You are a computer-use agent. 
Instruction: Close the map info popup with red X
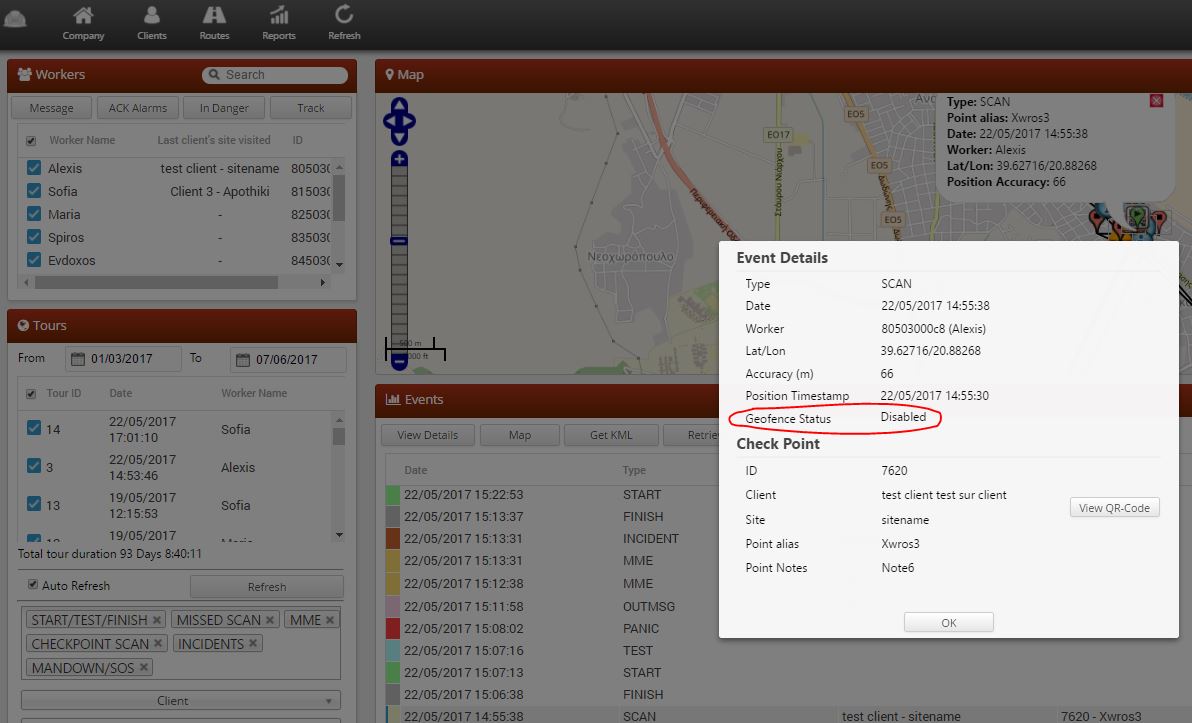click(x=1156, y=100)
